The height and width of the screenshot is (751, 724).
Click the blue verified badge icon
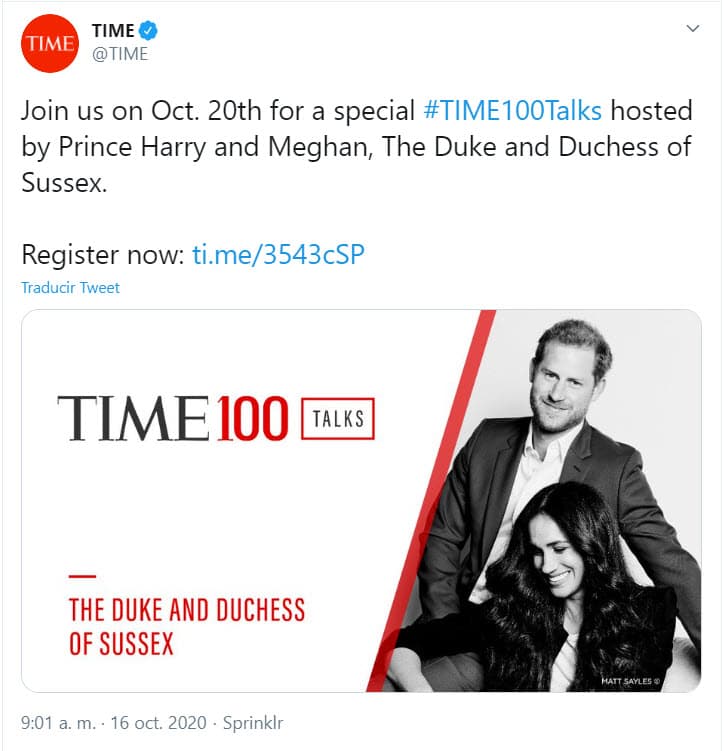150,31
